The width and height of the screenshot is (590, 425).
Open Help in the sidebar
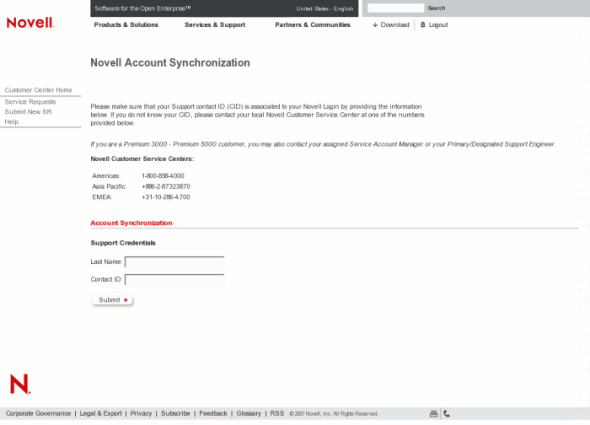[12, 122]
